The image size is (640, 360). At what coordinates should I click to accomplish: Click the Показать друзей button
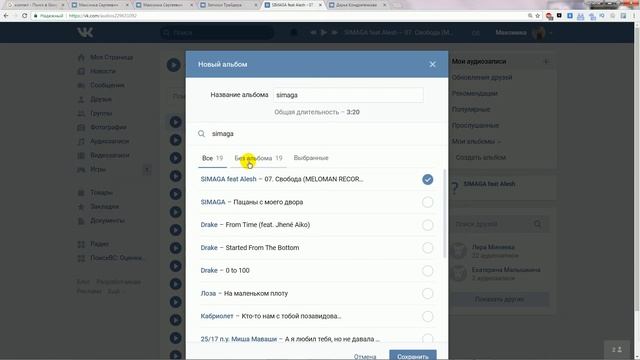tap(500, 299)
